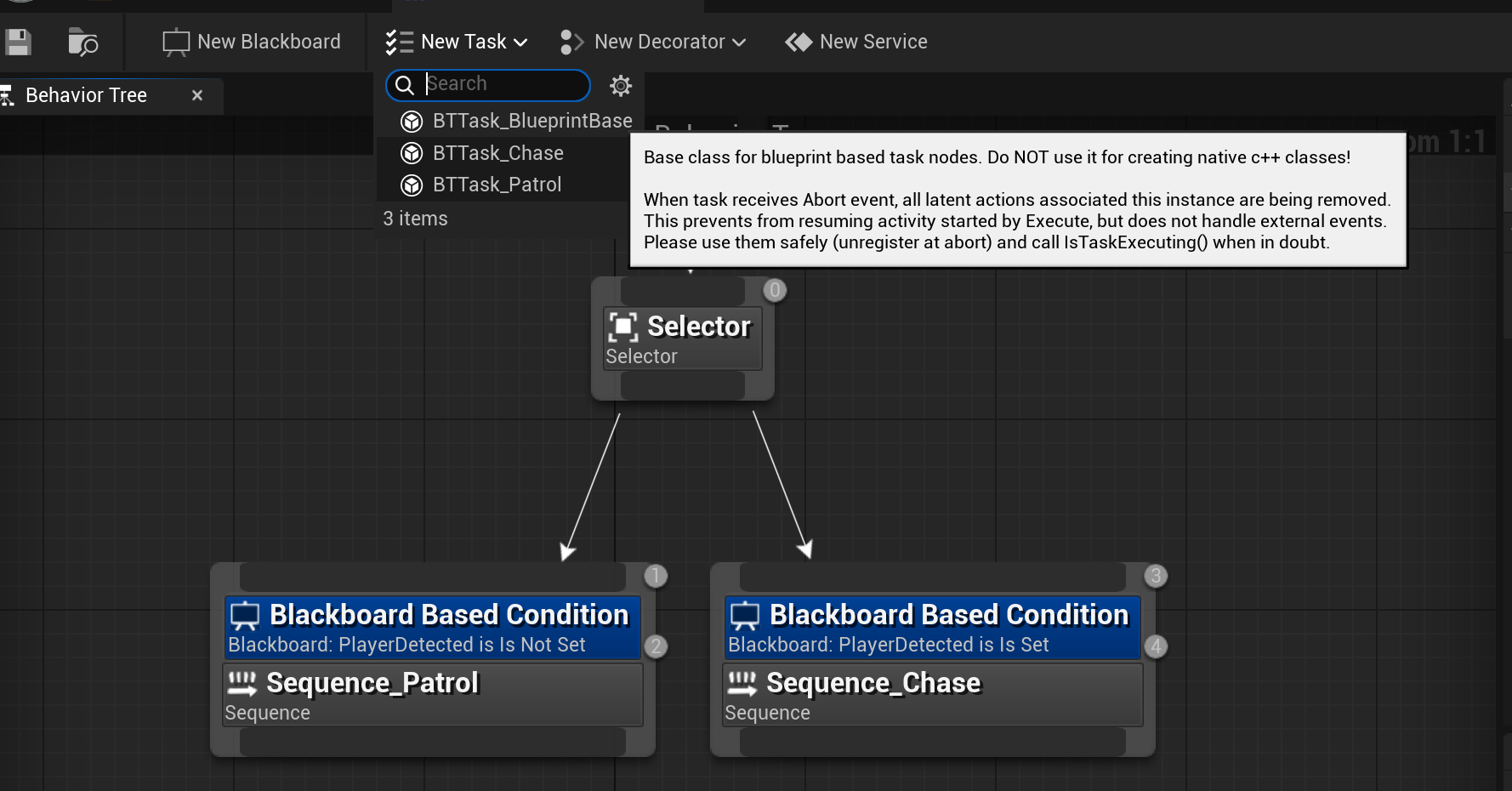
Task: Click the magnifier icon in the search box
Action: pyautogui.click(x=405, y=84)
